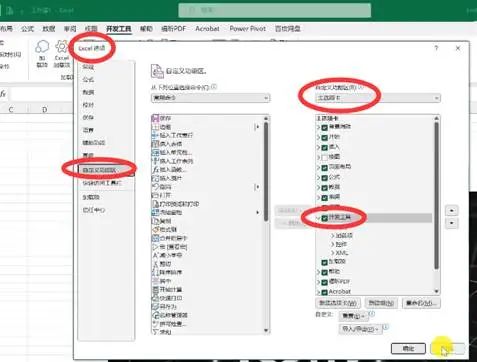Switch to the Acrobat ribbon tab
477x362 pixels.
point(207,29)
